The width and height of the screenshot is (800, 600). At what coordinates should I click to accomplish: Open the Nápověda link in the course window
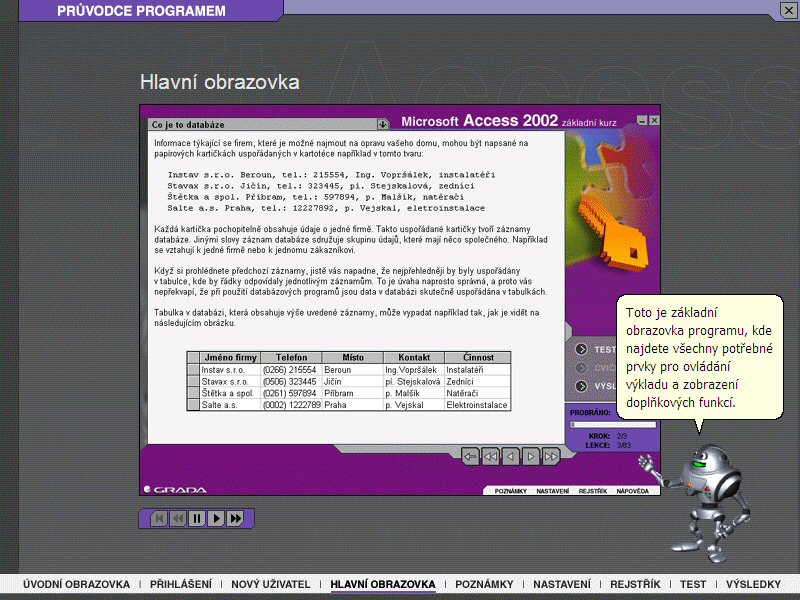pyautogui.click(x=633, y=491)
